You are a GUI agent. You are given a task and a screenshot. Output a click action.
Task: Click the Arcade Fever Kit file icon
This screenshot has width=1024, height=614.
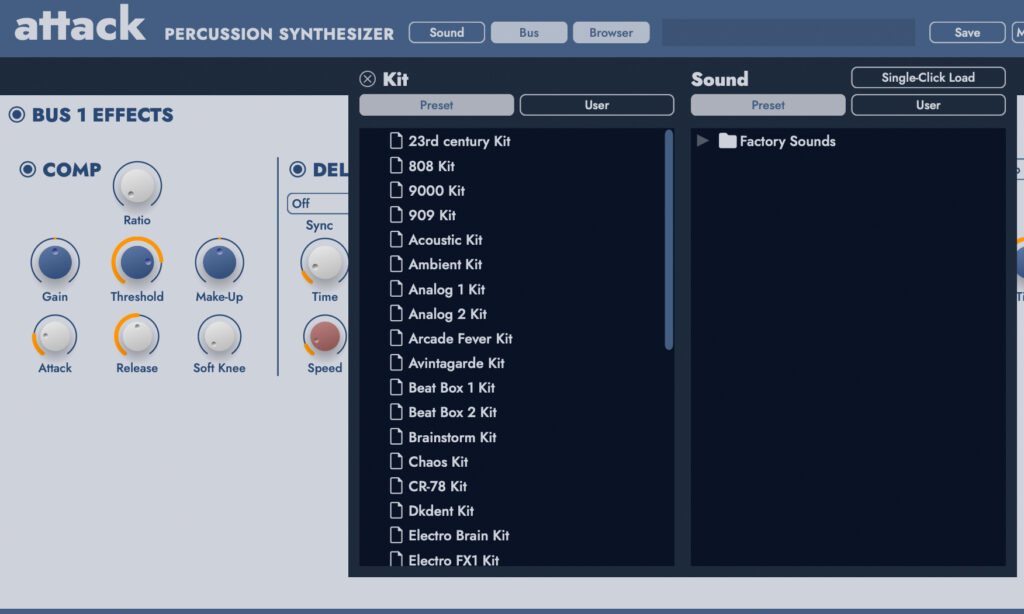coord(396,339)
